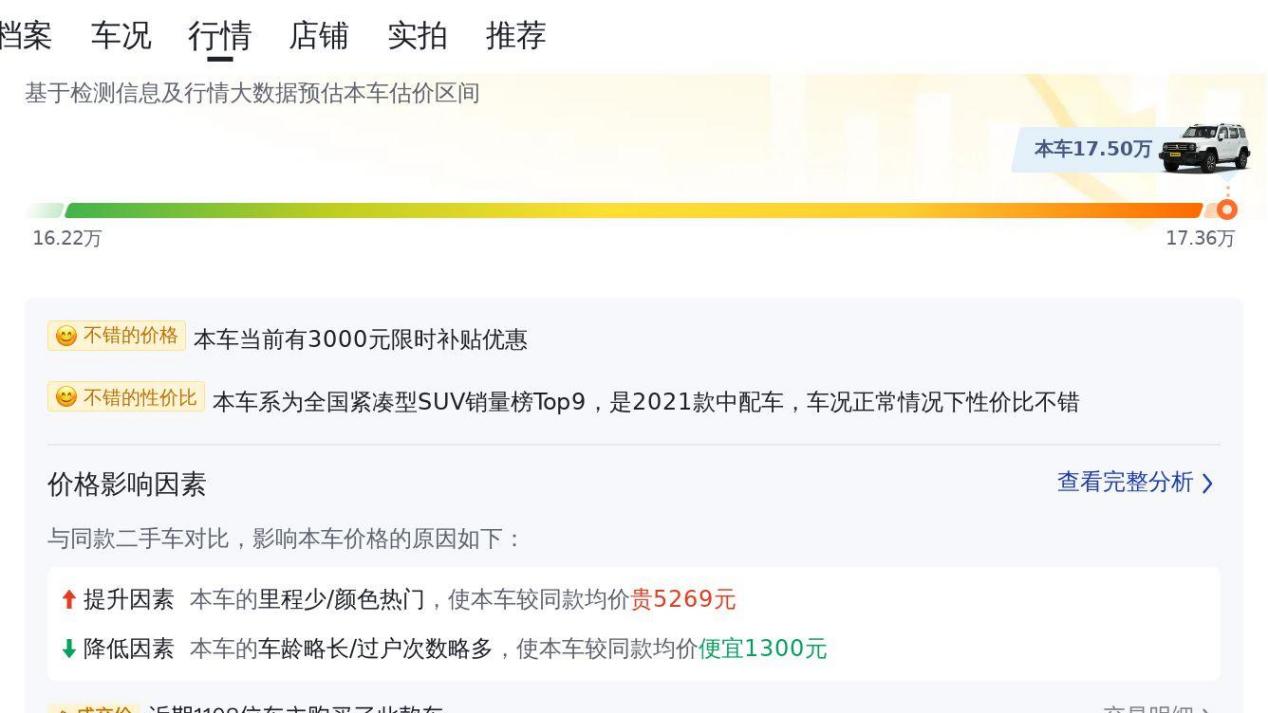Click the 贵5269元 price difference text
The height and width of the screenshot is (713, 1268).
(683, 599)
